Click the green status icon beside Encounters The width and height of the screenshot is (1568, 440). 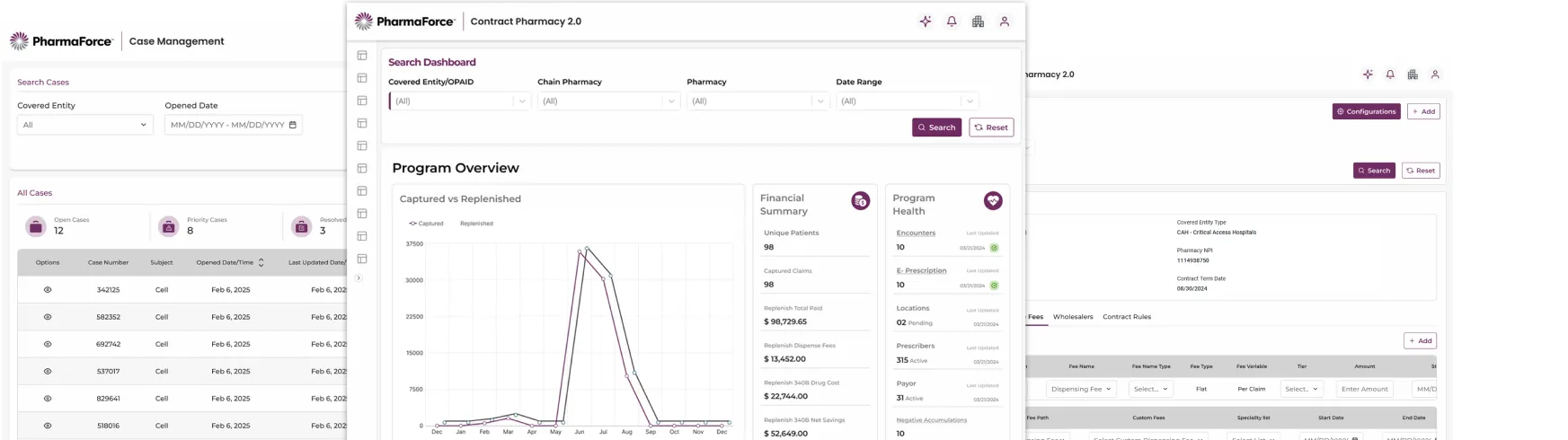(994, 248)
